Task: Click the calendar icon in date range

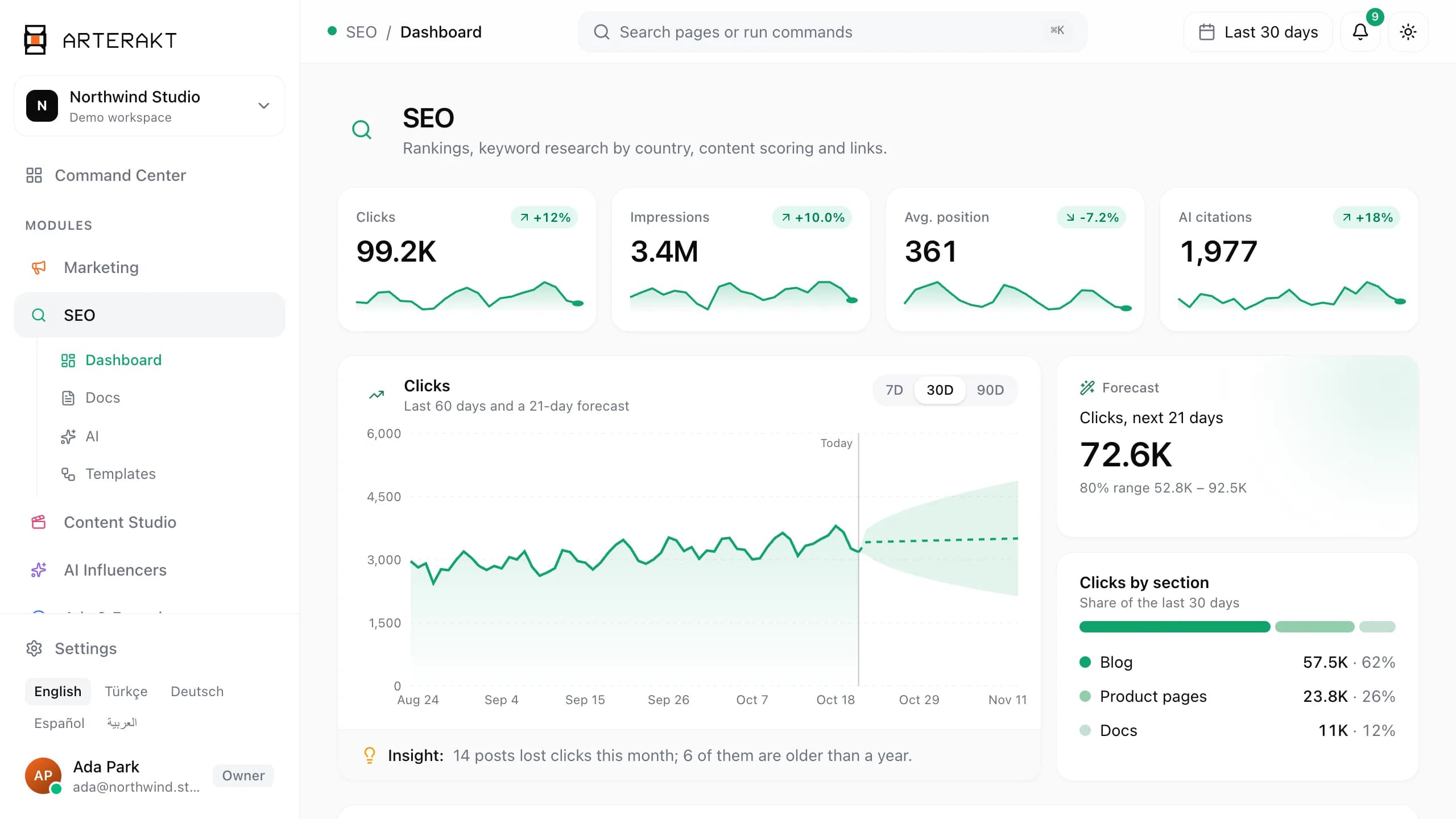Action: pyautogui.click(x=1206, y=32)
